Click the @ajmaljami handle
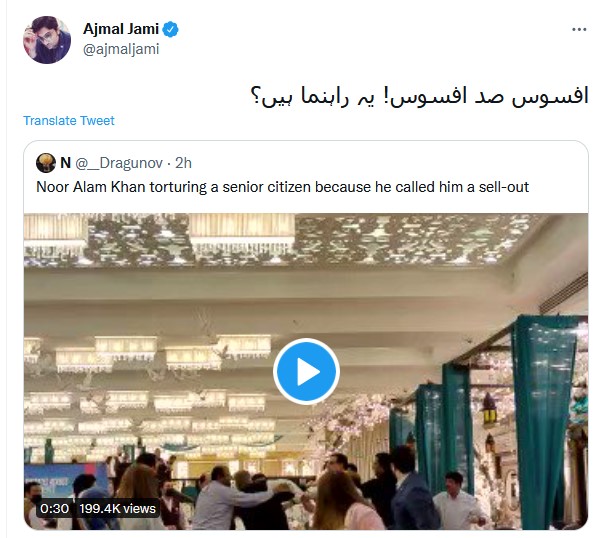 coord(121,49)
